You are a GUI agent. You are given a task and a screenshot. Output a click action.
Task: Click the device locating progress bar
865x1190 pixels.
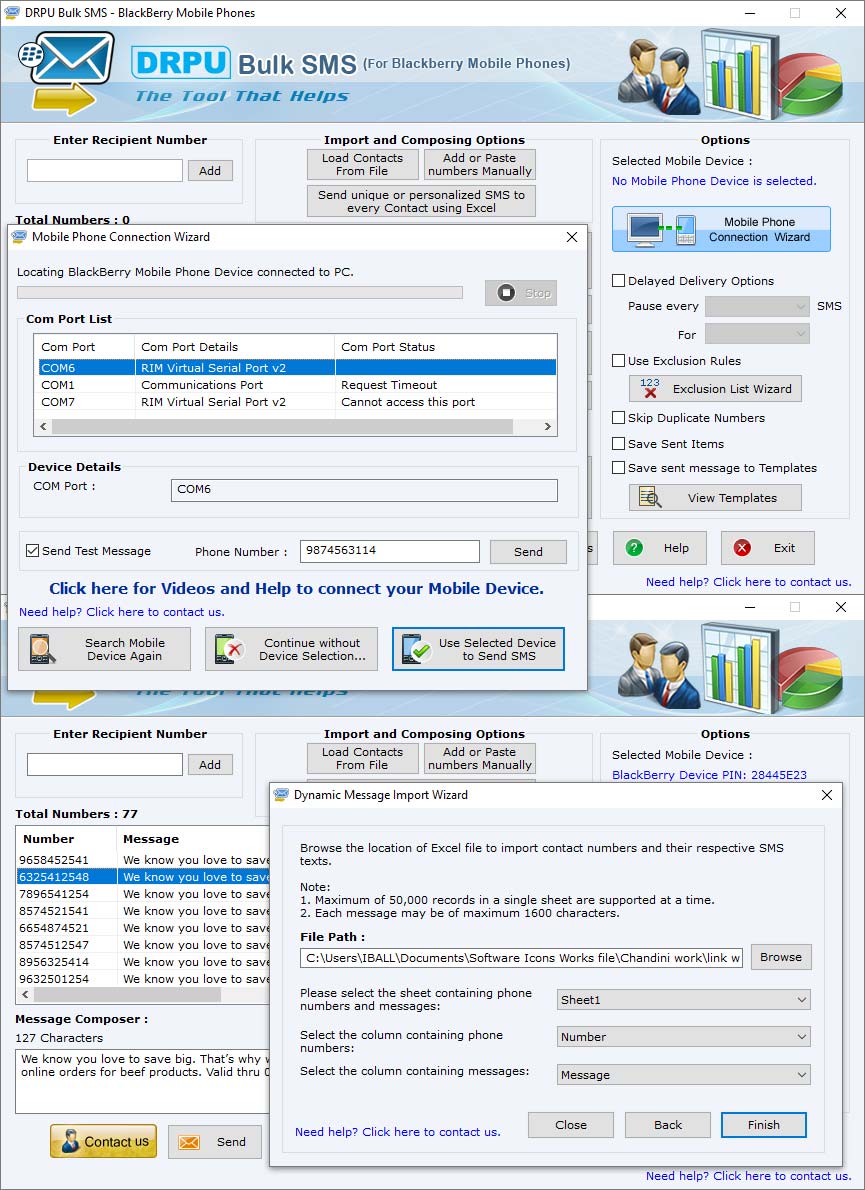tap(240, 292)
